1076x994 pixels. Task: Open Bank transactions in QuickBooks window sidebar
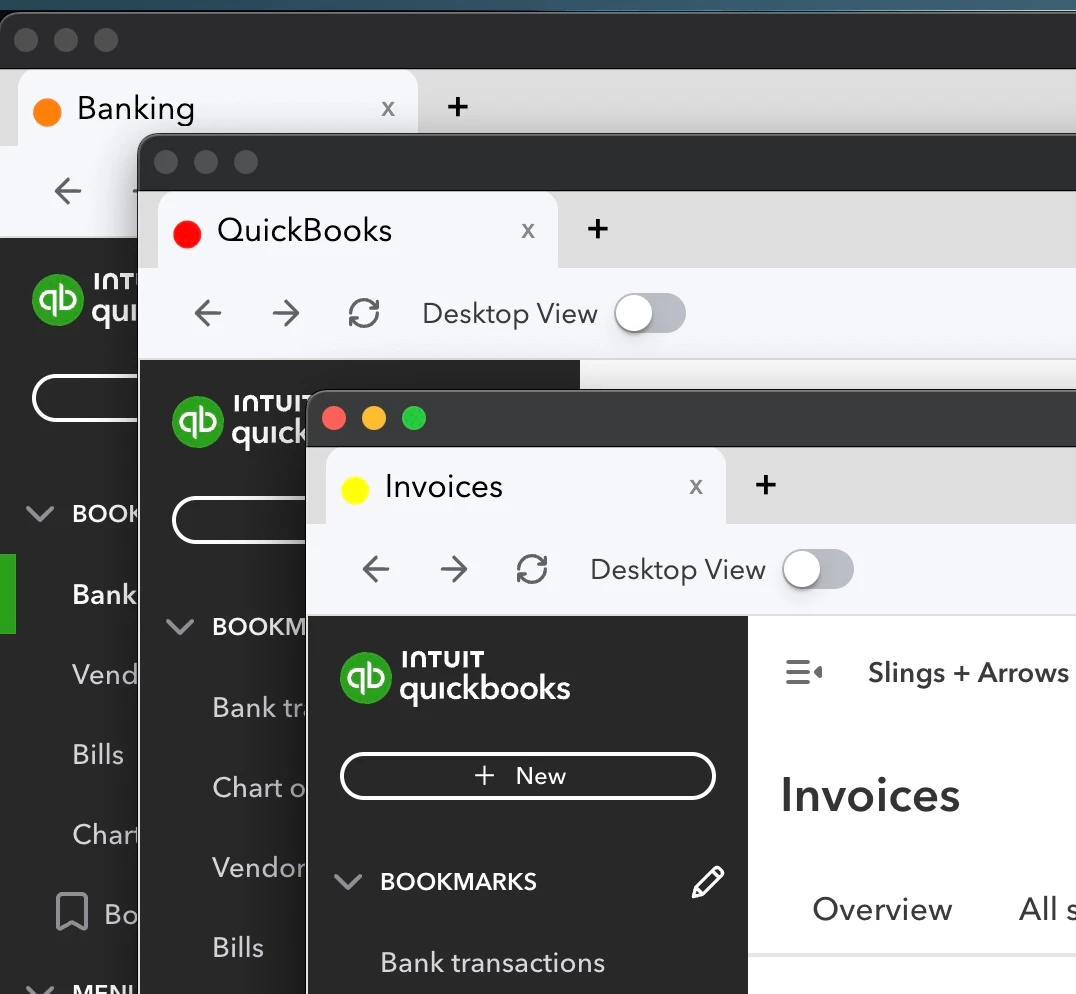tap(259, 707)
